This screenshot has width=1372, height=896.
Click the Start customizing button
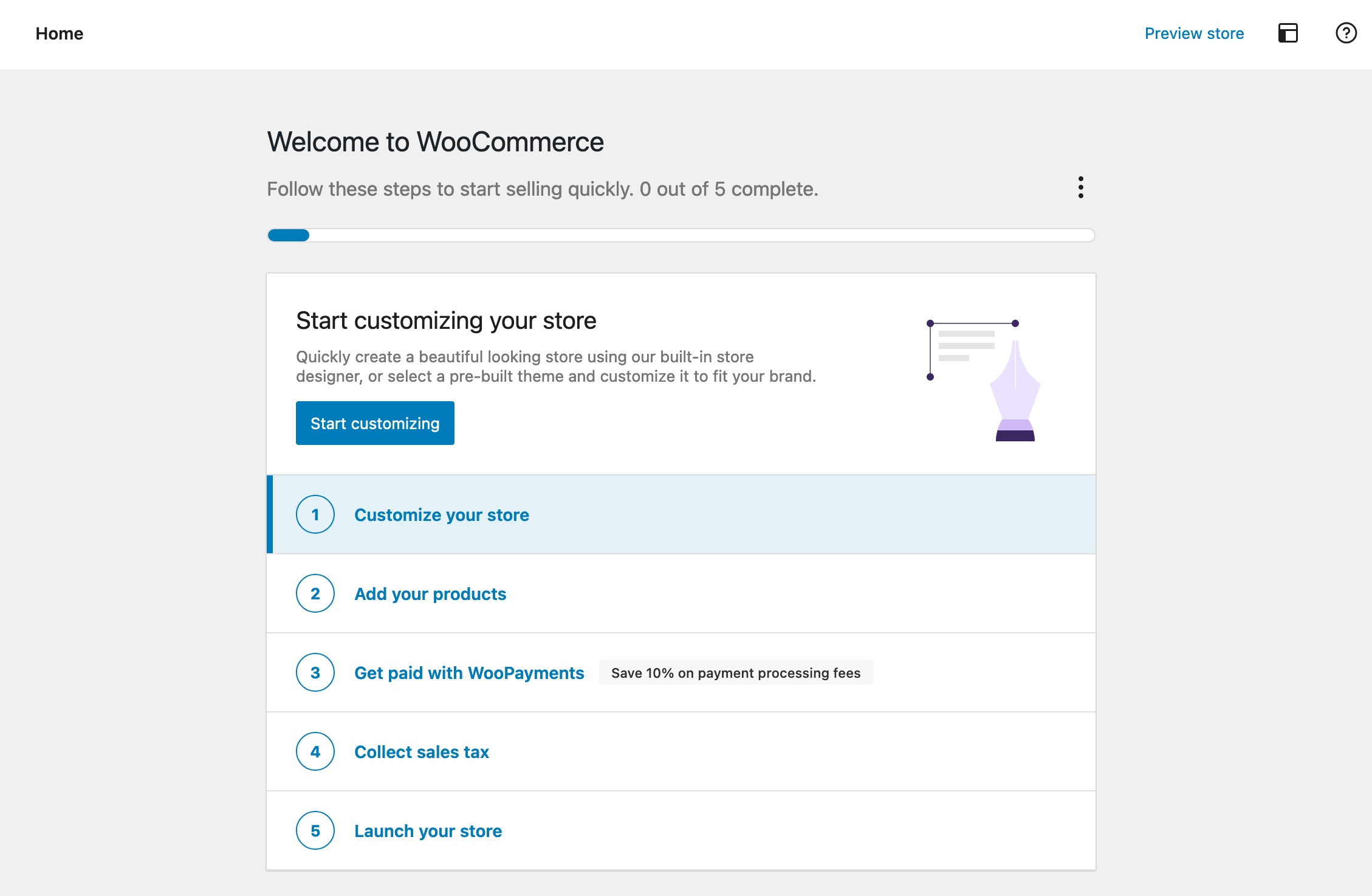tap(374, 422)
